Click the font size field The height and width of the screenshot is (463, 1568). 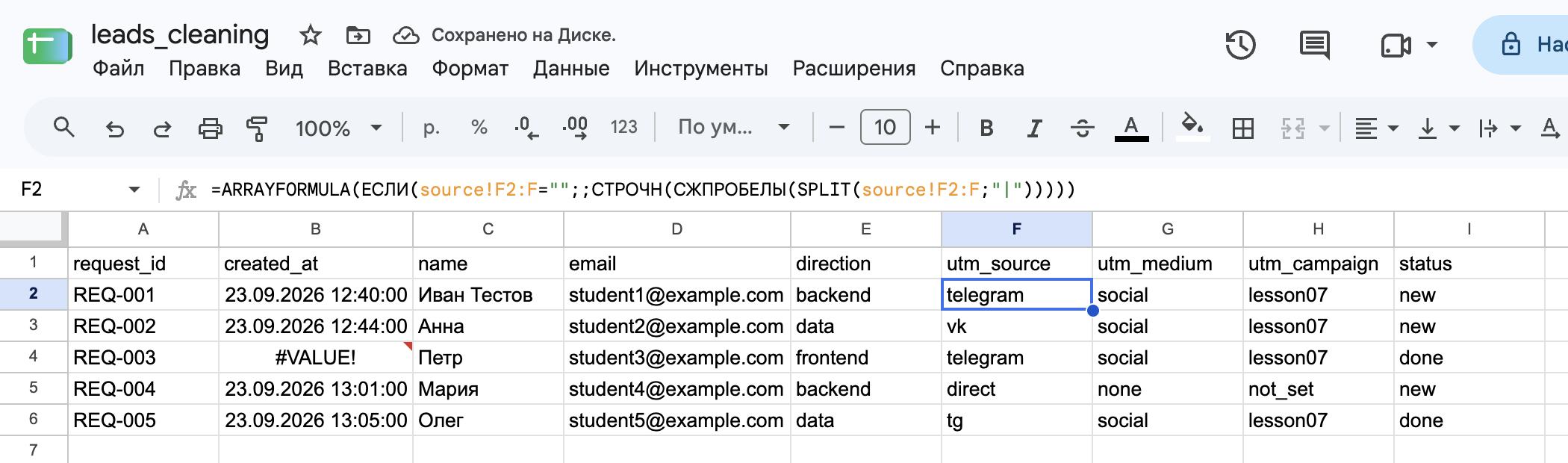pyautogui.click(x=885, y=127)
